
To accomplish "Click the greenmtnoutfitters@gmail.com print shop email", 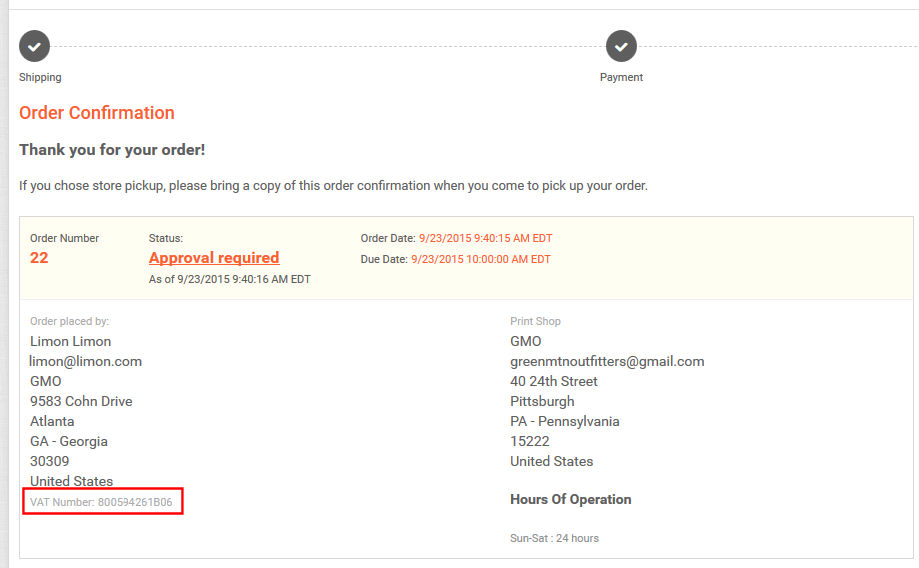I will [607, 361].
